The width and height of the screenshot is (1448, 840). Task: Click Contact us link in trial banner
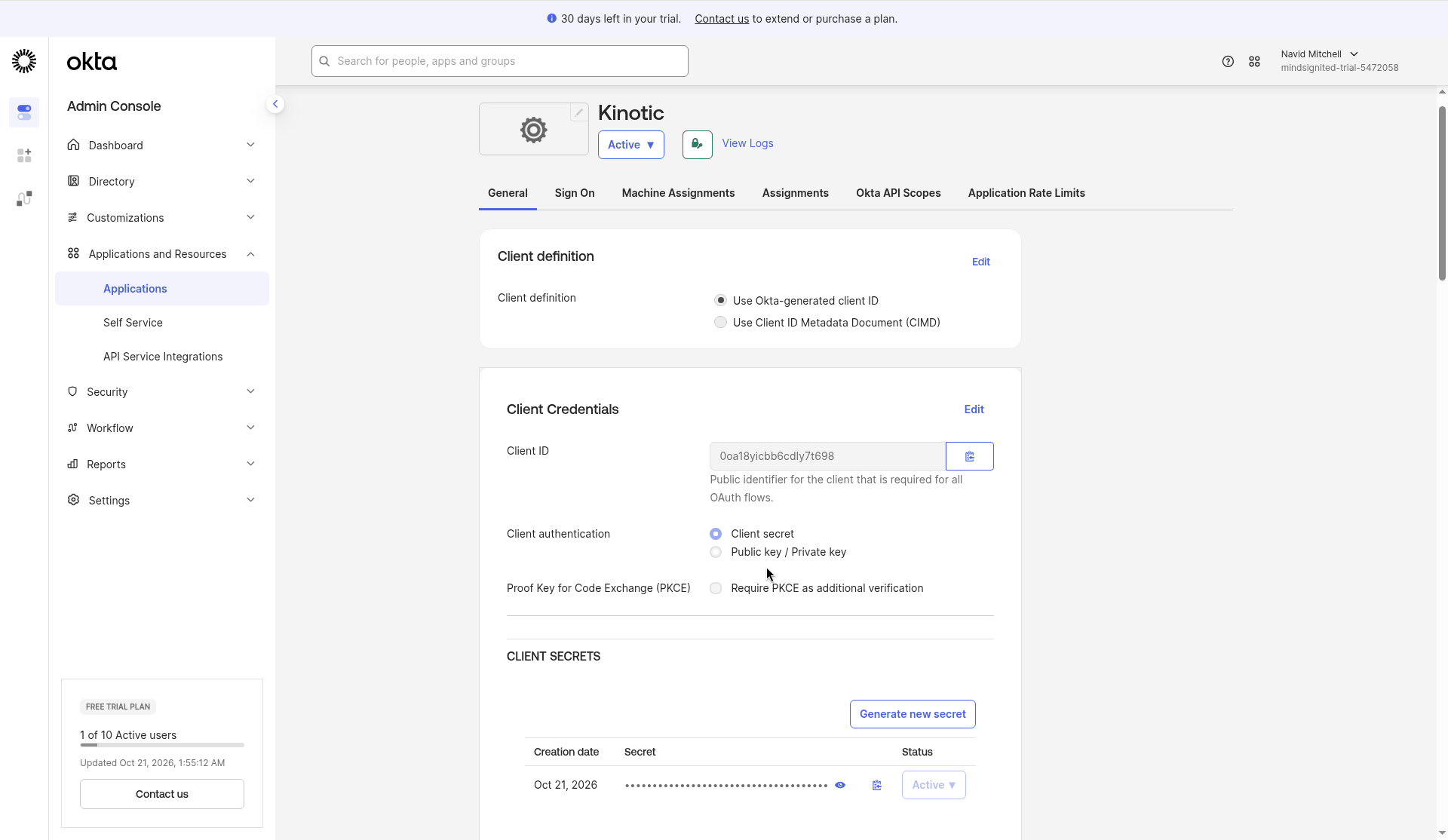[722, 19]
